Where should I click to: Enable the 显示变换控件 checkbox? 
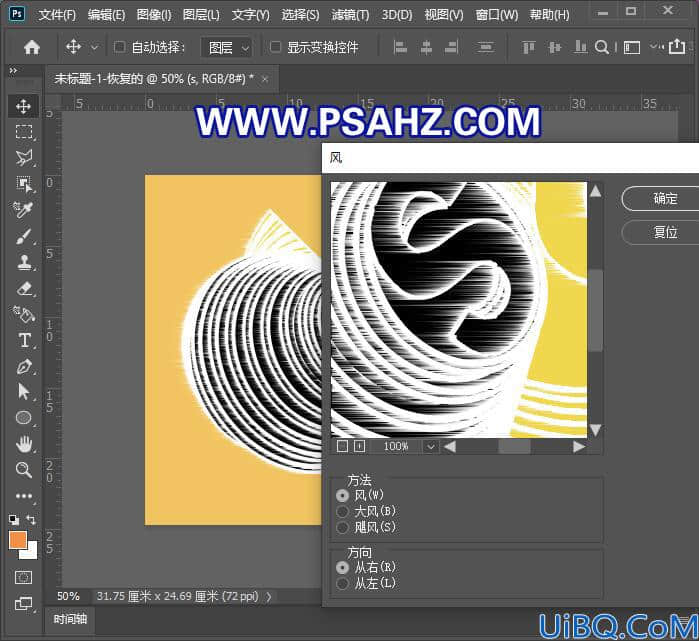[x=275, y=47]
